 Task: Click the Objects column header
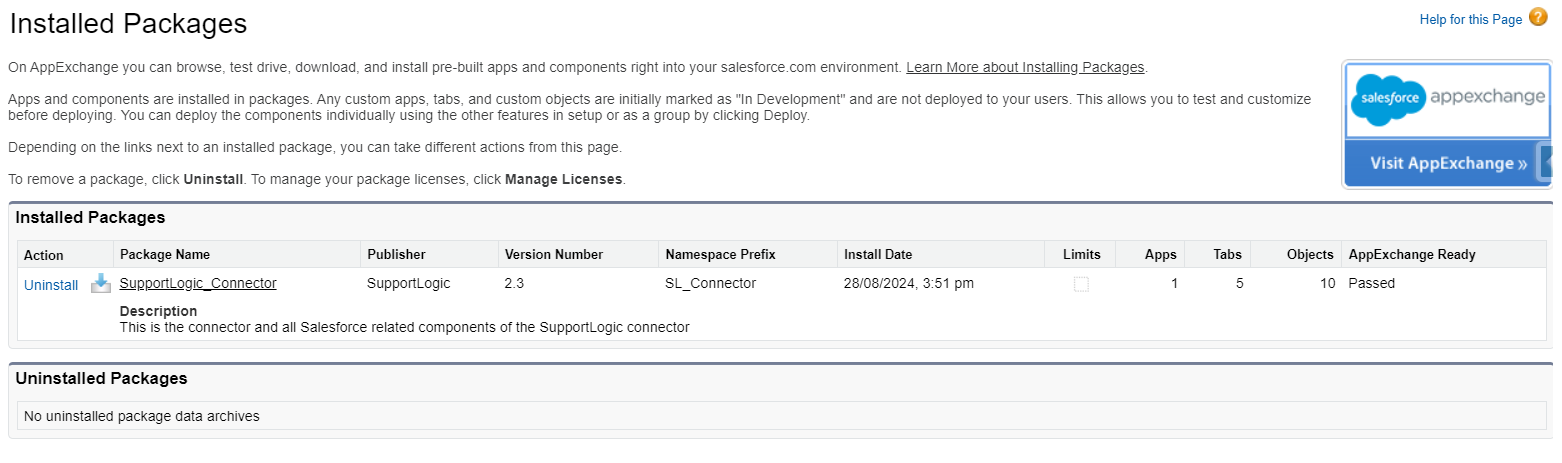[x=1310, y=254]
